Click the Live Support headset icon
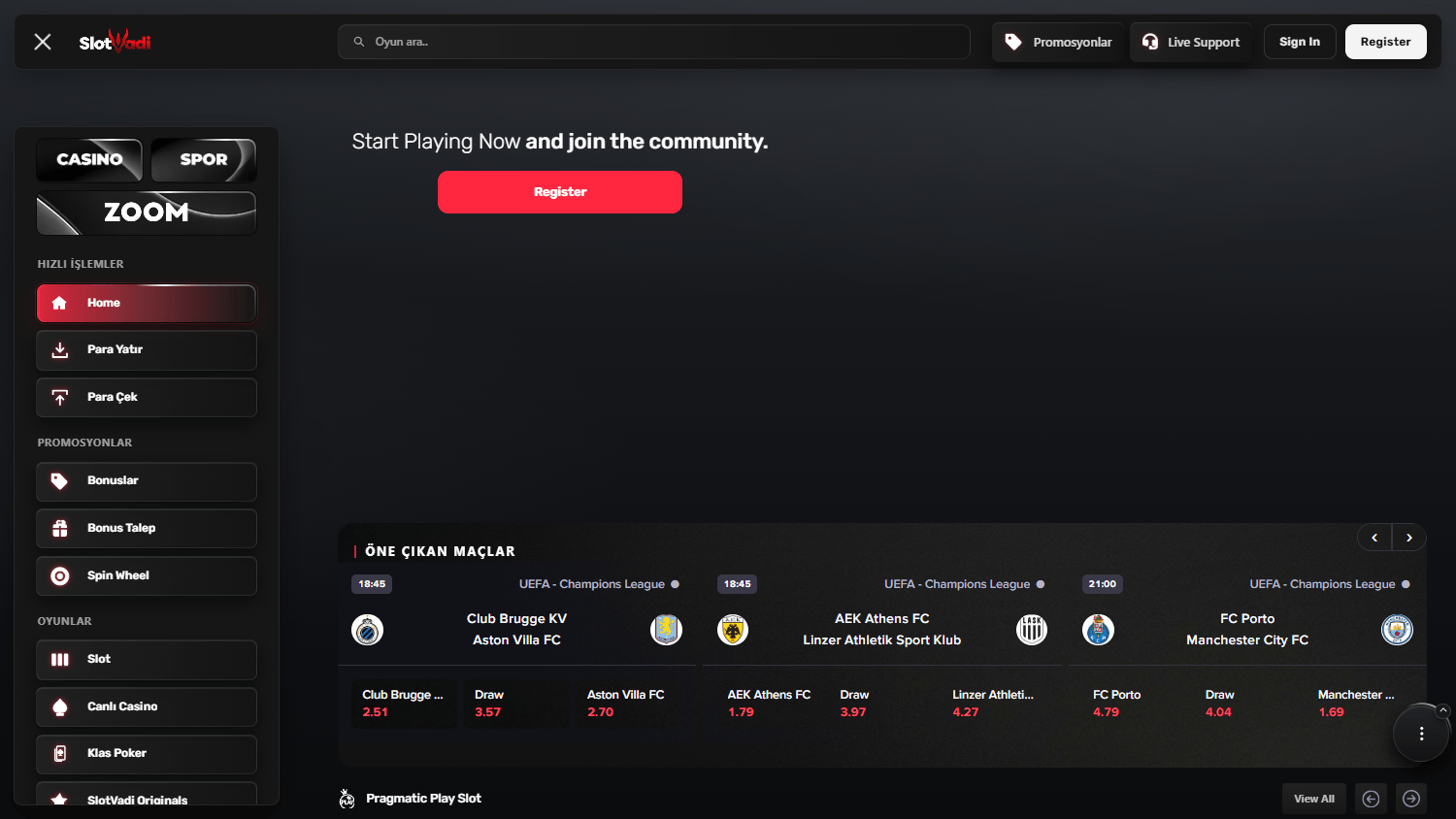Screen dimensions: 1456x819 (x=1150, y=42)
